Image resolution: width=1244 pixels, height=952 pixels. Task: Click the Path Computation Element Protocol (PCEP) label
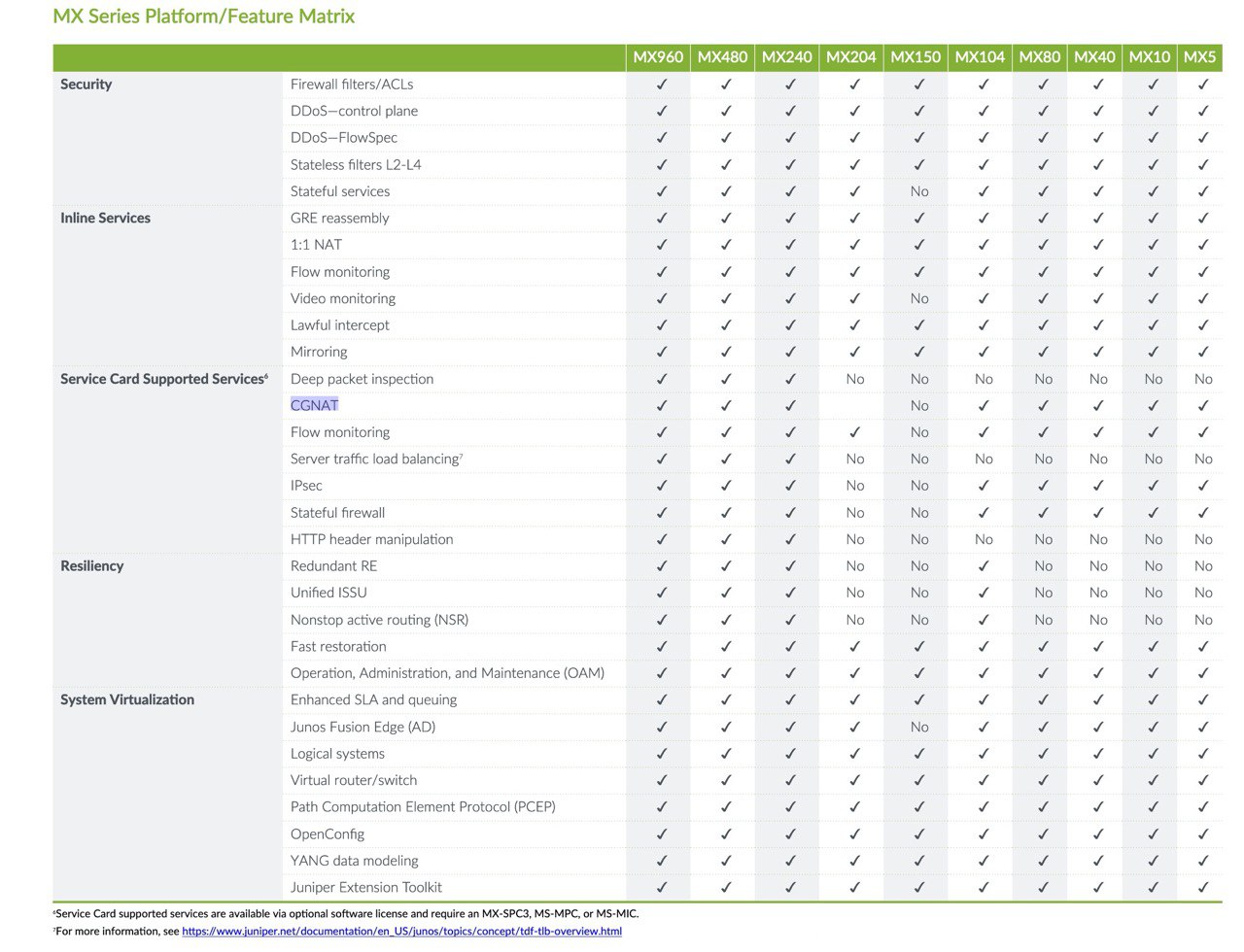coord(423,806)
